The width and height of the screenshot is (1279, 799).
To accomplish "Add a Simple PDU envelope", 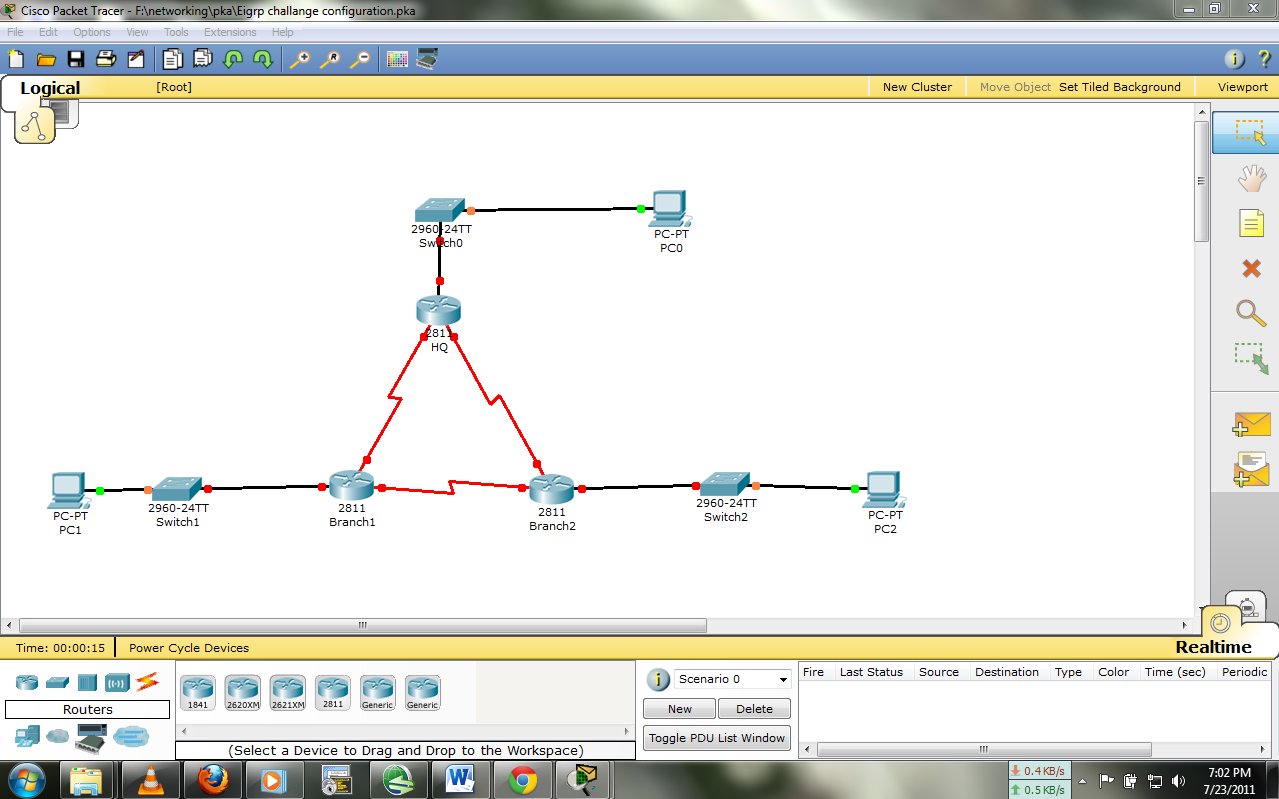I will pyautogui.click(x=1251, y=424).
